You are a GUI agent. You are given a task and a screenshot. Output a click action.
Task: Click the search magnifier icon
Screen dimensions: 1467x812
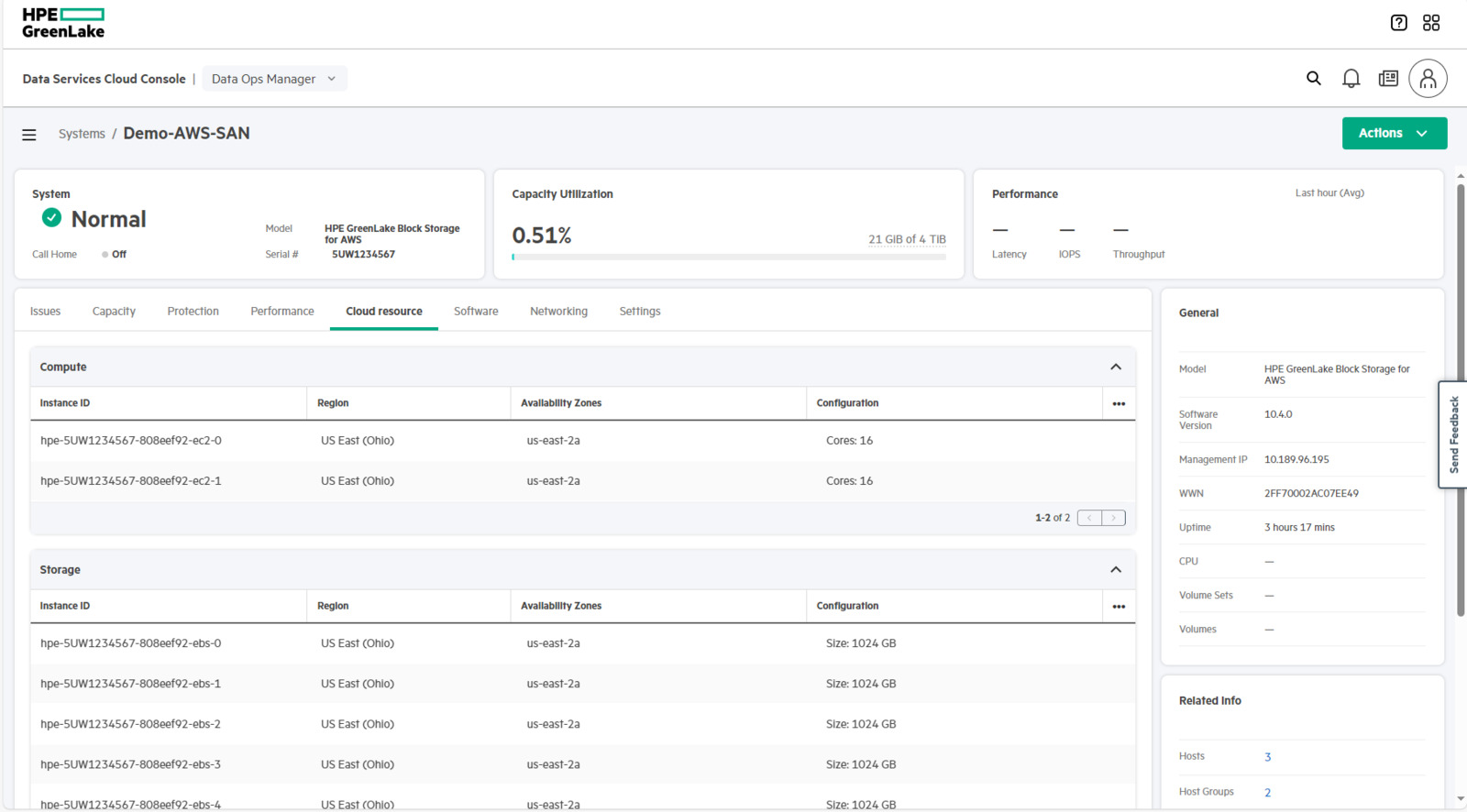1314,79
